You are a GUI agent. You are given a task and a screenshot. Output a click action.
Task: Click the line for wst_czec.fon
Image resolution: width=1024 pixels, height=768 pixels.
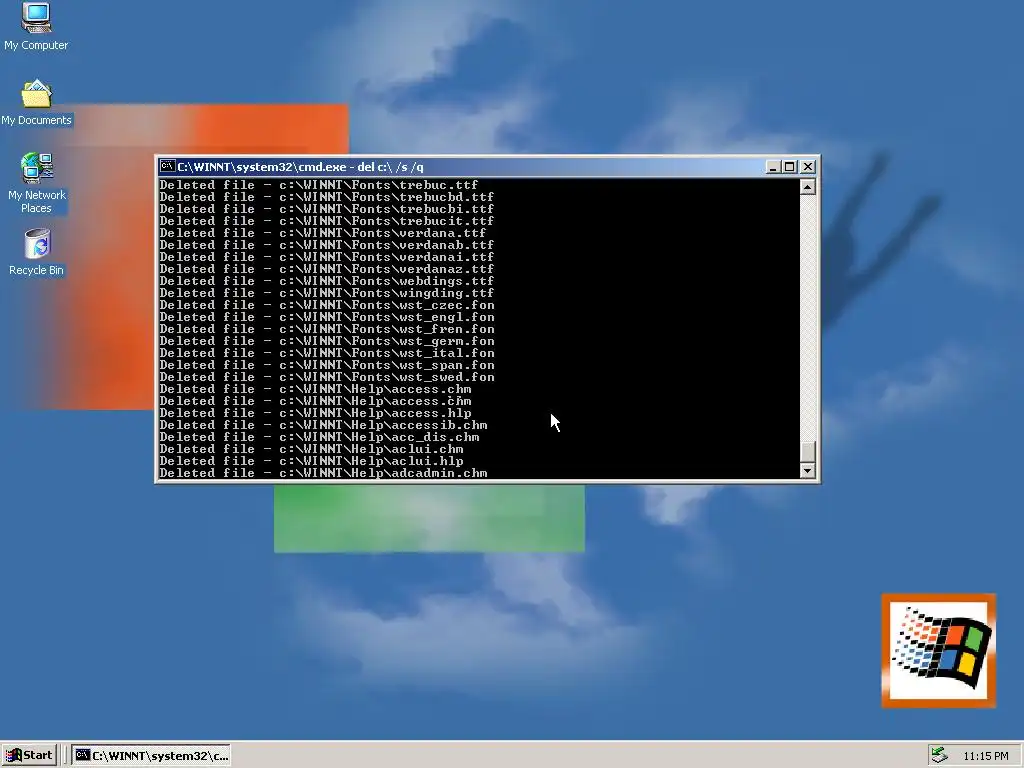click(x=327, y=305)
